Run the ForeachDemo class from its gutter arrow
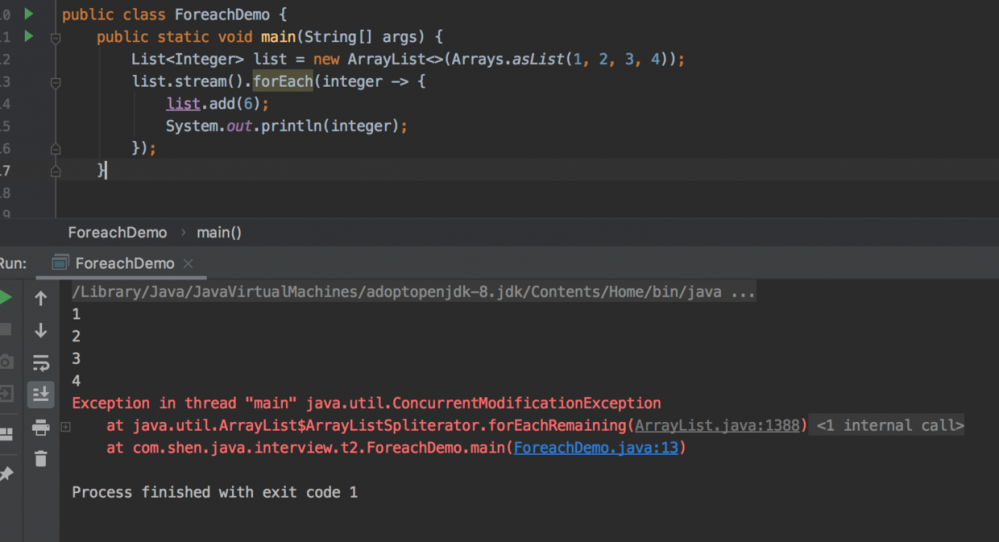Viewport: 999px width, 542px height. [29, 13]
